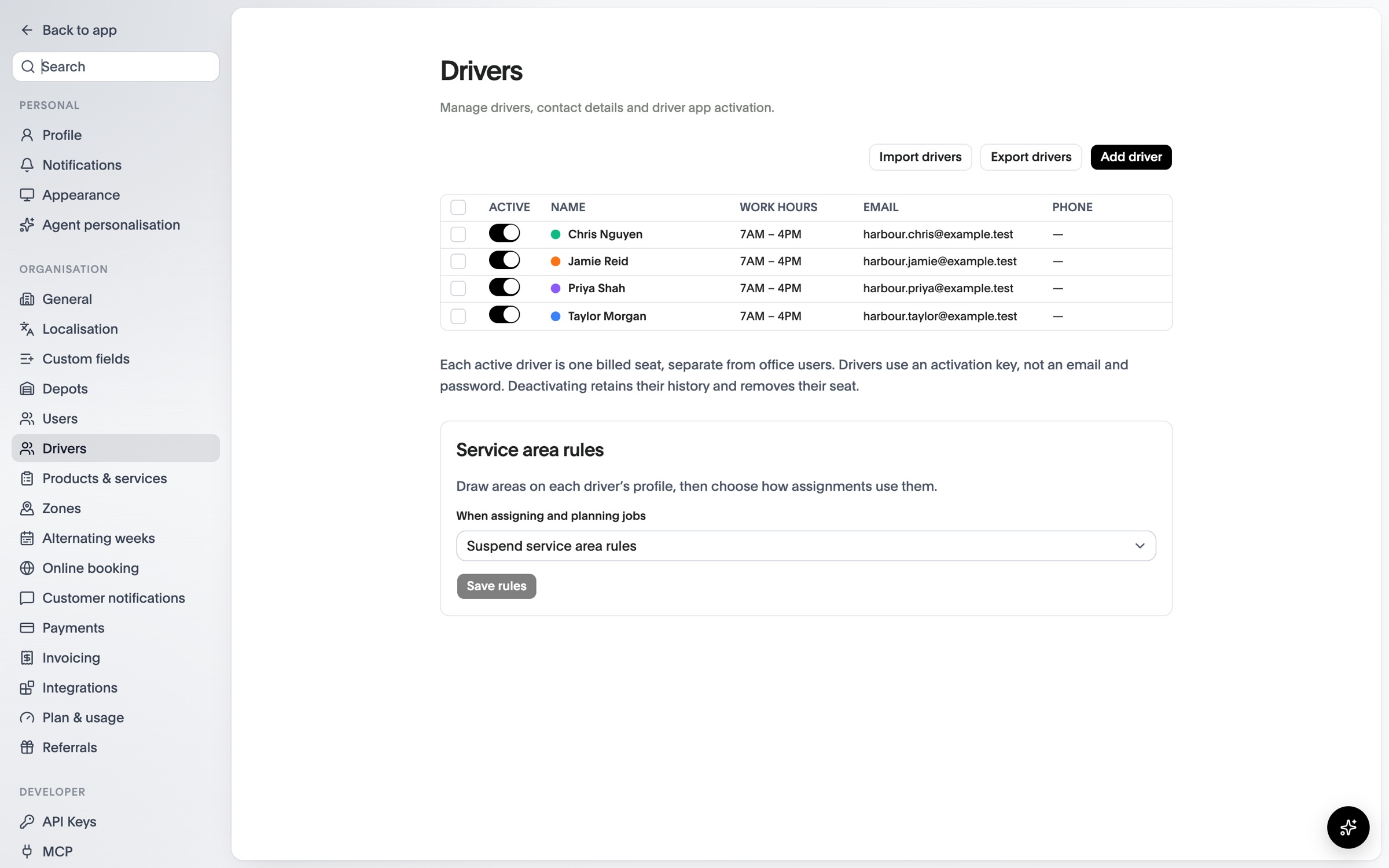1389x868 pixels.
Task: Click the magnifier icon in the search box
Action: pyautogui.click(x=28, y=67)
